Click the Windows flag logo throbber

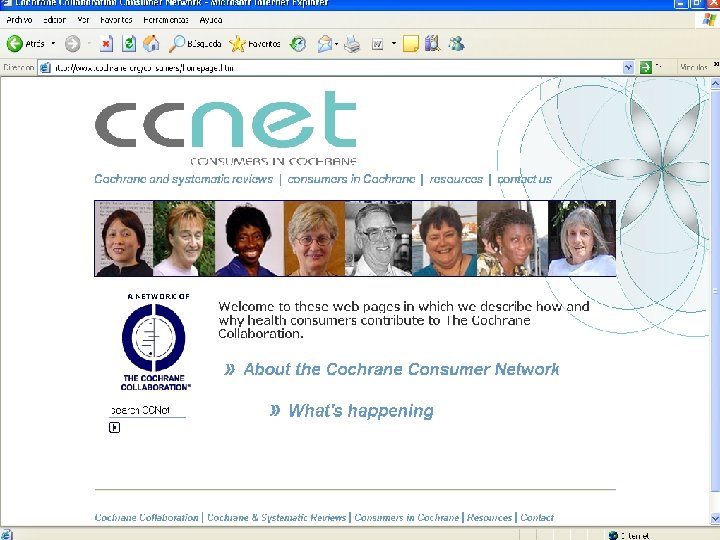tap(709, 20)
